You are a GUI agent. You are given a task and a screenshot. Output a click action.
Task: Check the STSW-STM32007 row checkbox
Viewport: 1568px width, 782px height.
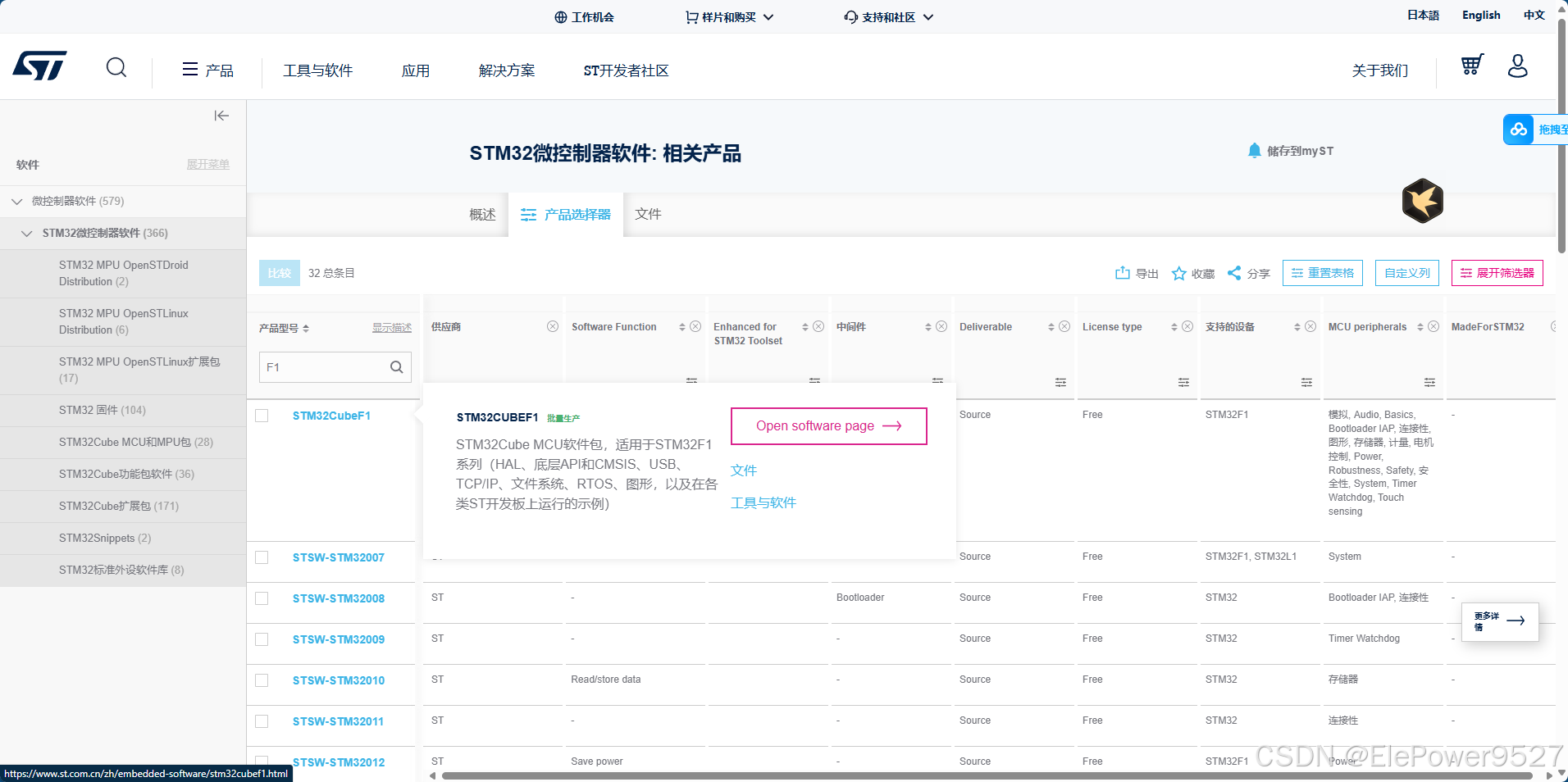coord(262,557)
